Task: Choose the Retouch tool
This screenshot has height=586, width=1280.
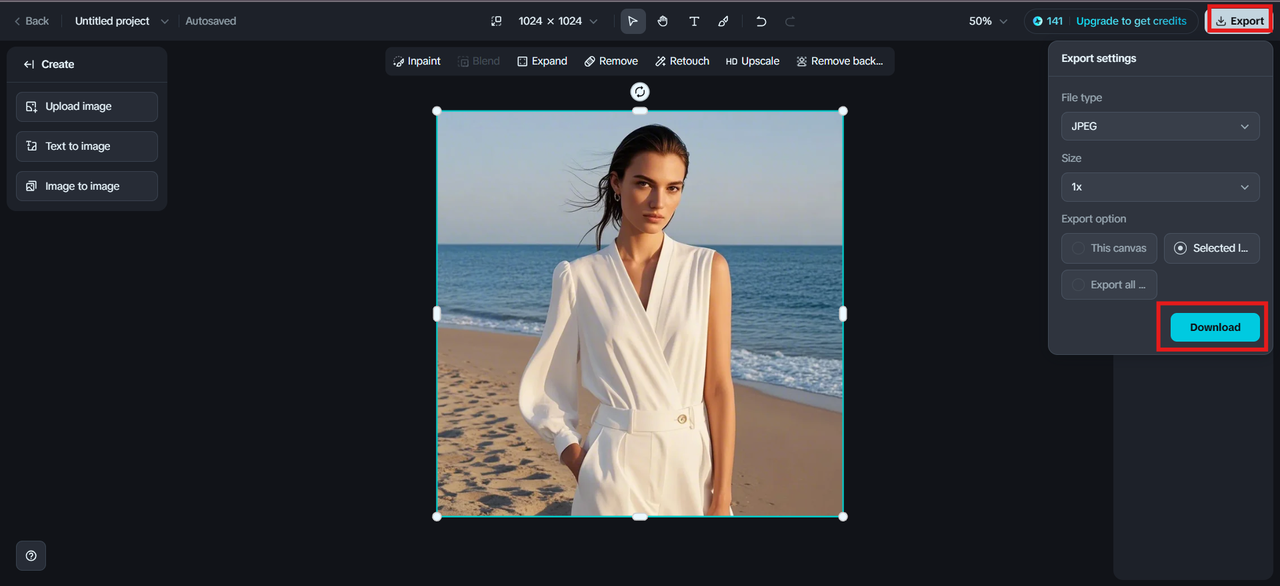Action: (x=682, y=61)
